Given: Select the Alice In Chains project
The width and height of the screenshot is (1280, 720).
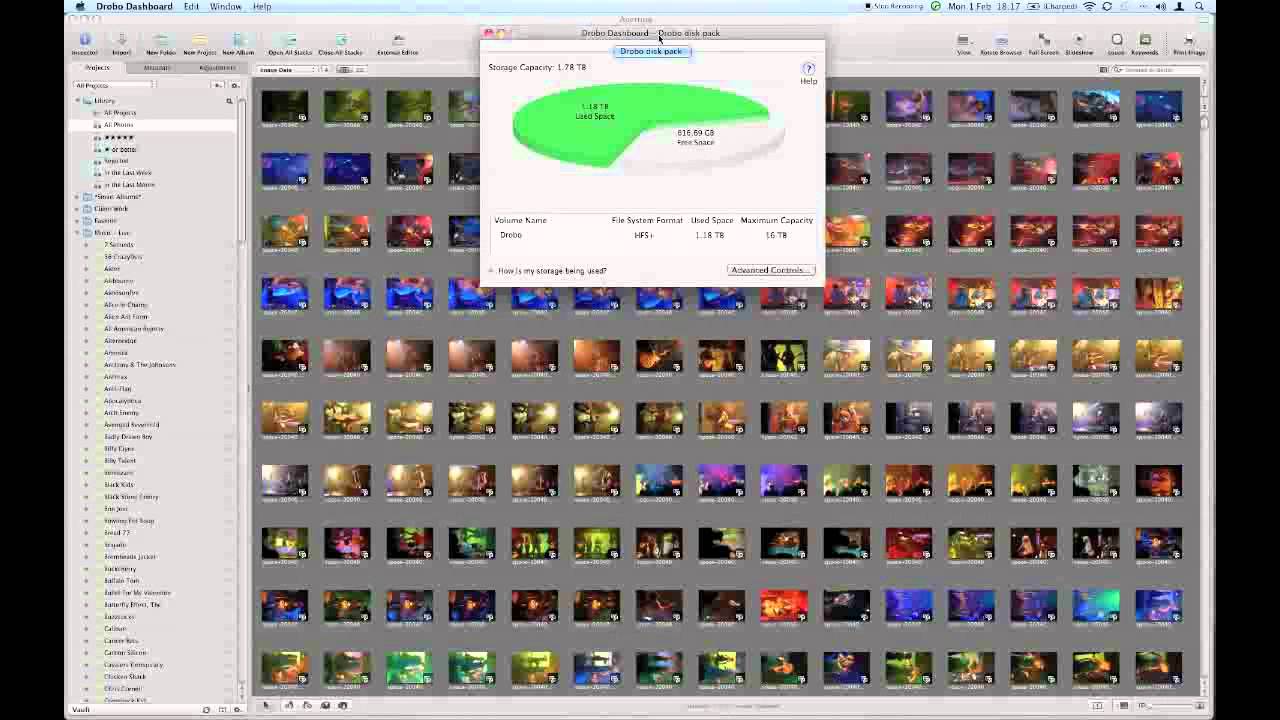Looking at the screenshot, I should (125, 305).
